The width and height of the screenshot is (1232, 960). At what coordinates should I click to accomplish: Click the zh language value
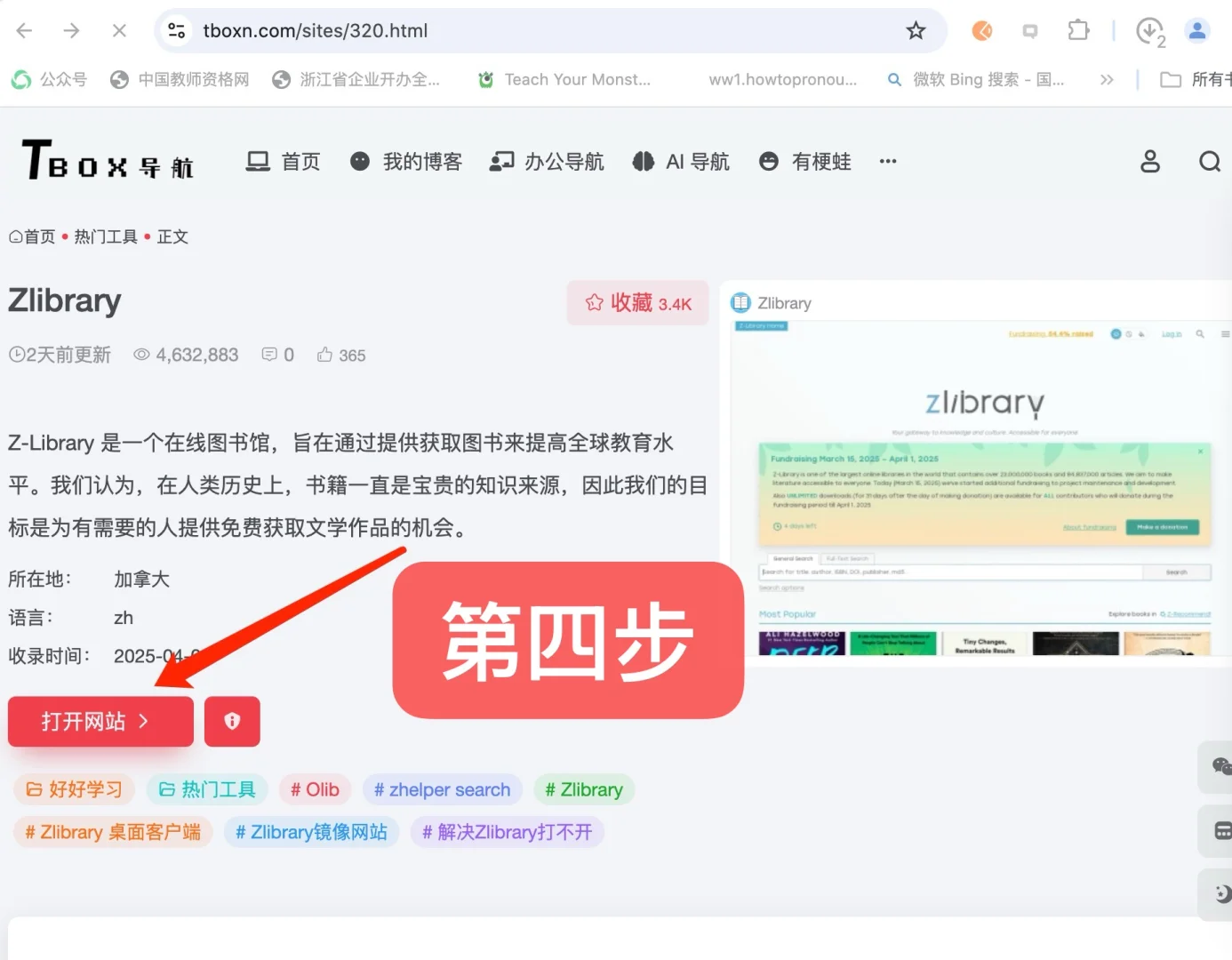[x=124, y=618]
